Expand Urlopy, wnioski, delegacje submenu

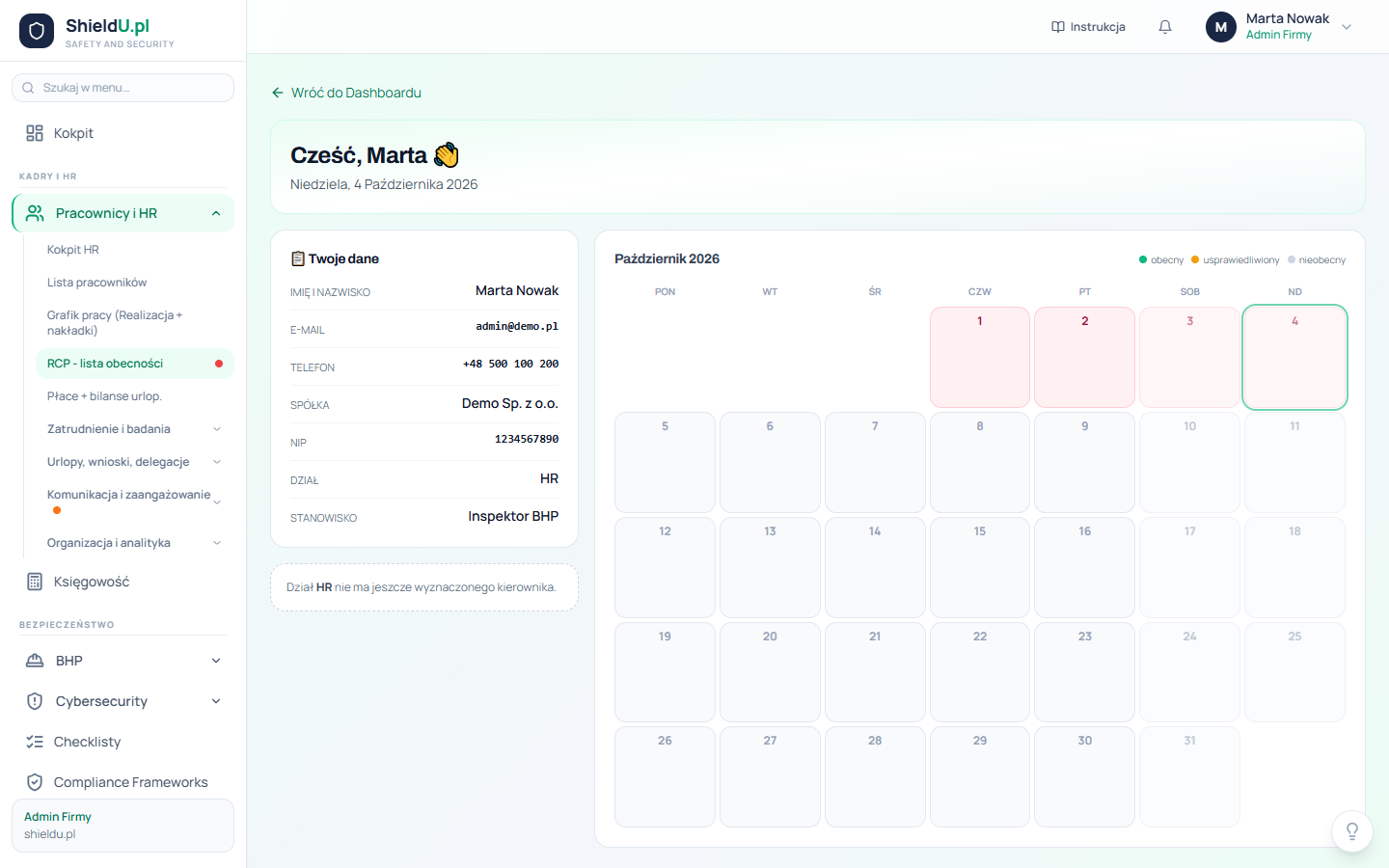(x=217, y=462)
